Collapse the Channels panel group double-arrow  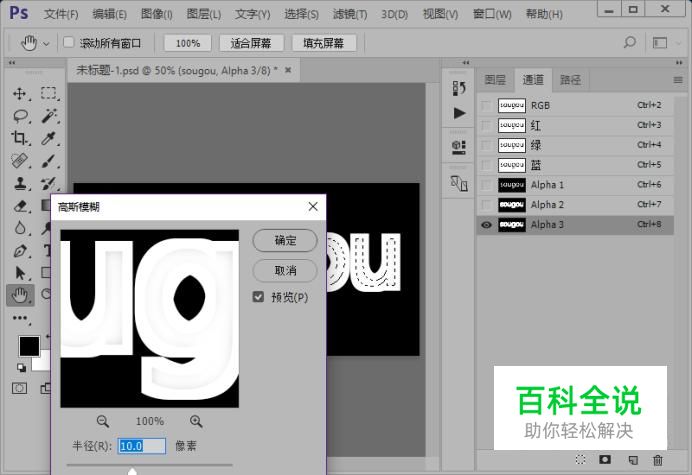coord(679,63)
